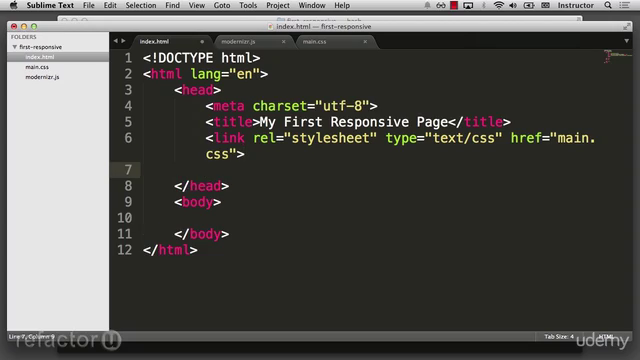Open the File menu
640x360 pixels.
coord(89,5)
